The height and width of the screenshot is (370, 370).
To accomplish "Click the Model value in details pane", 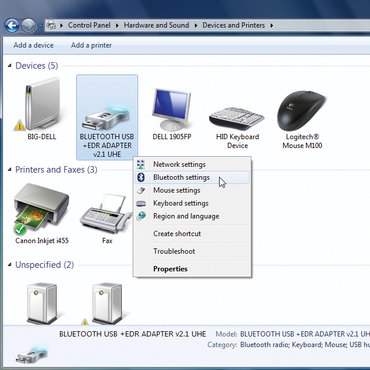I will pos(305,334).
